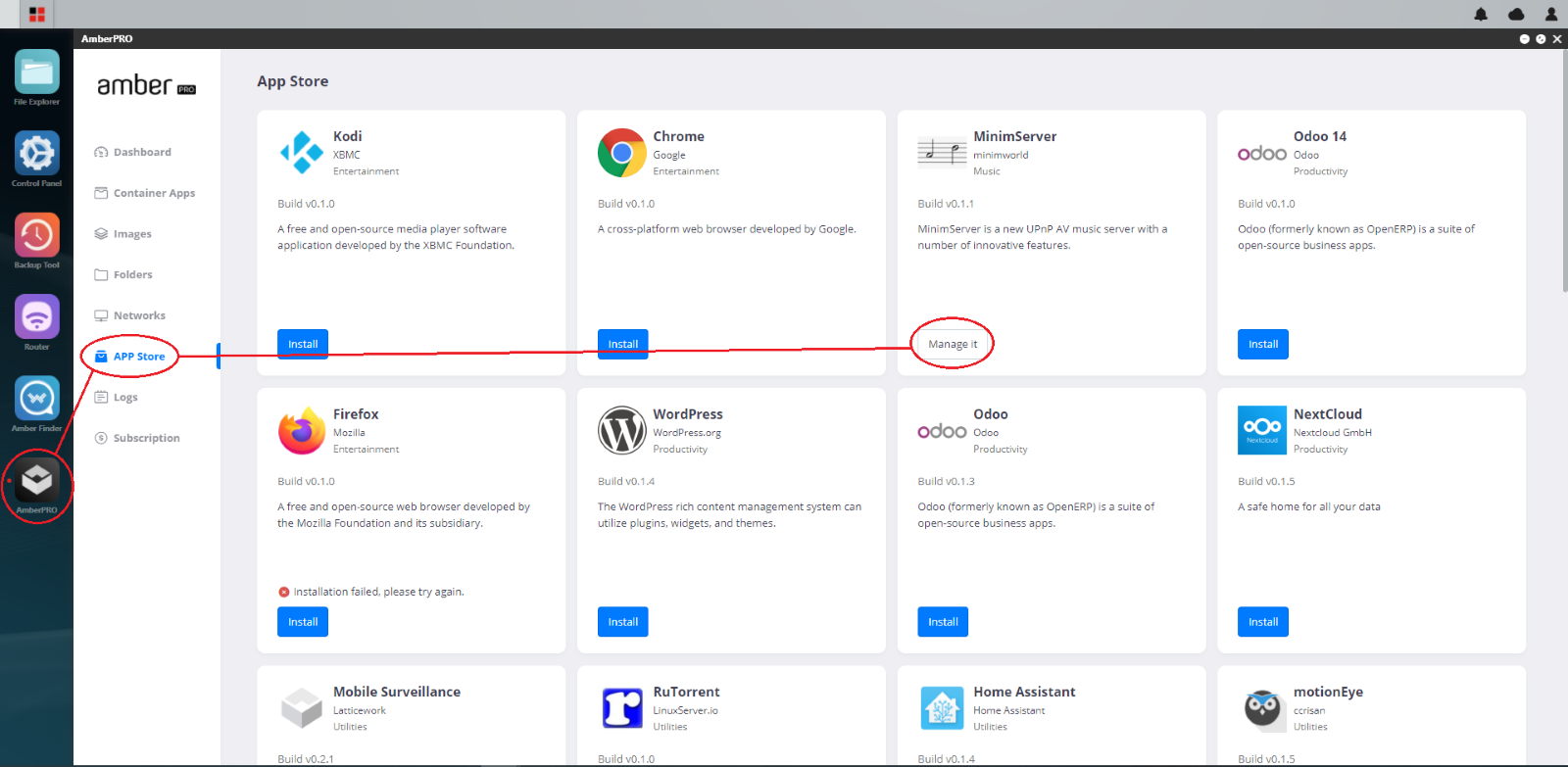Click the Mobile Surveillance app title
This screenshot has height=767, width=1568.
[x=397, y=692]
